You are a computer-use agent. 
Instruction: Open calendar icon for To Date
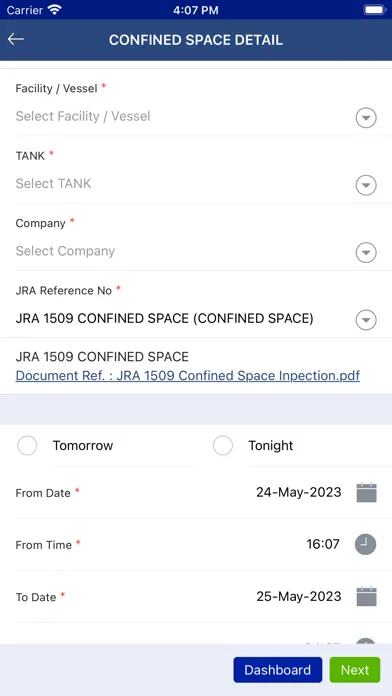(x=366, y=597)
